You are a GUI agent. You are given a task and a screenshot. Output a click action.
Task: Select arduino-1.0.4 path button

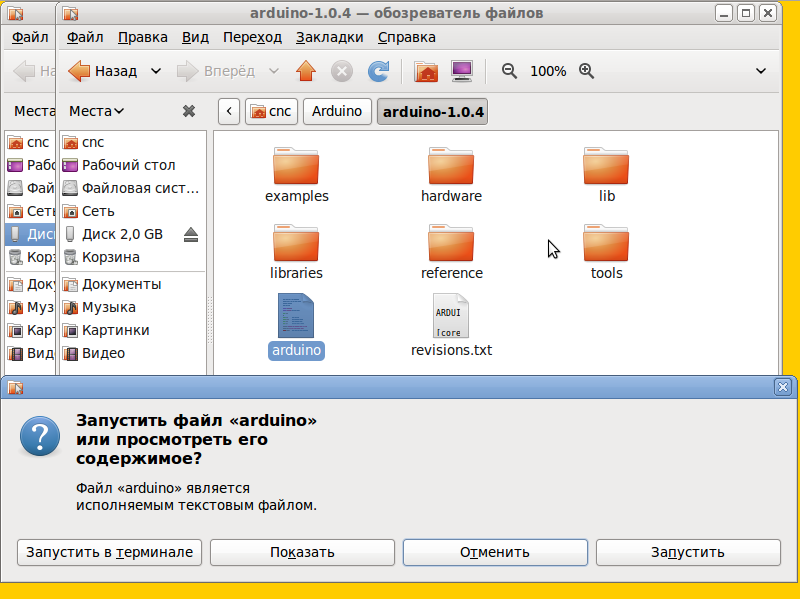point(432,111)
